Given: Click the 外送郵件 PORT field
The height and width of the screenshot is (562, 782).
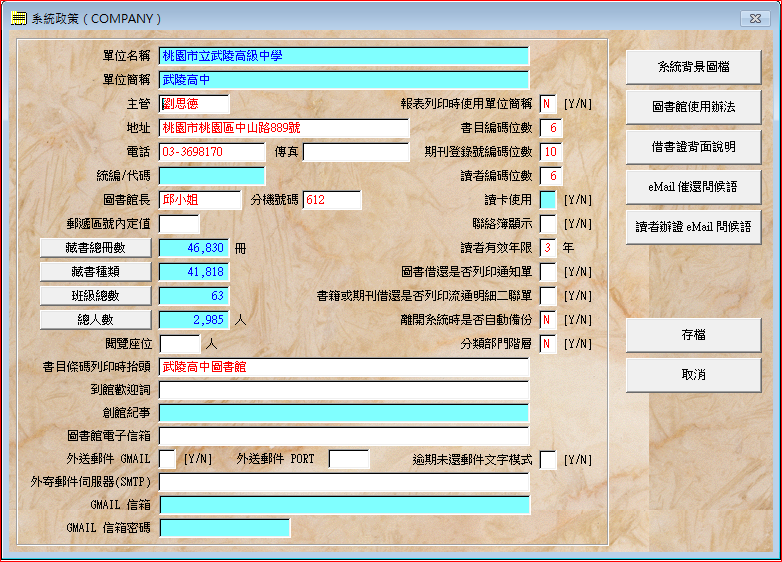Looking at the screenshot, I should (x=349, y=459).
